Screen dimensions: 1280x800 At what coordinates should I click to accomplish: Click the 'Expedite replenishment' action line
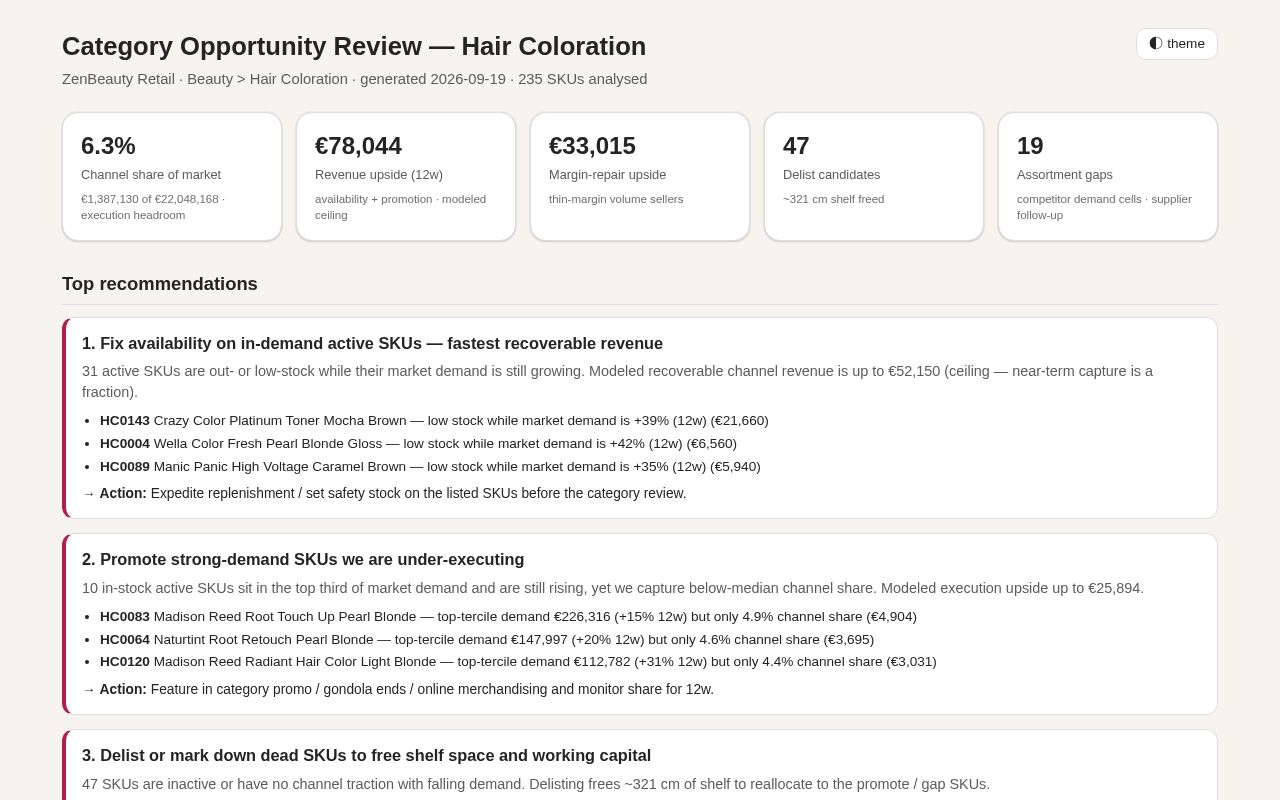[x=384, y=493]
